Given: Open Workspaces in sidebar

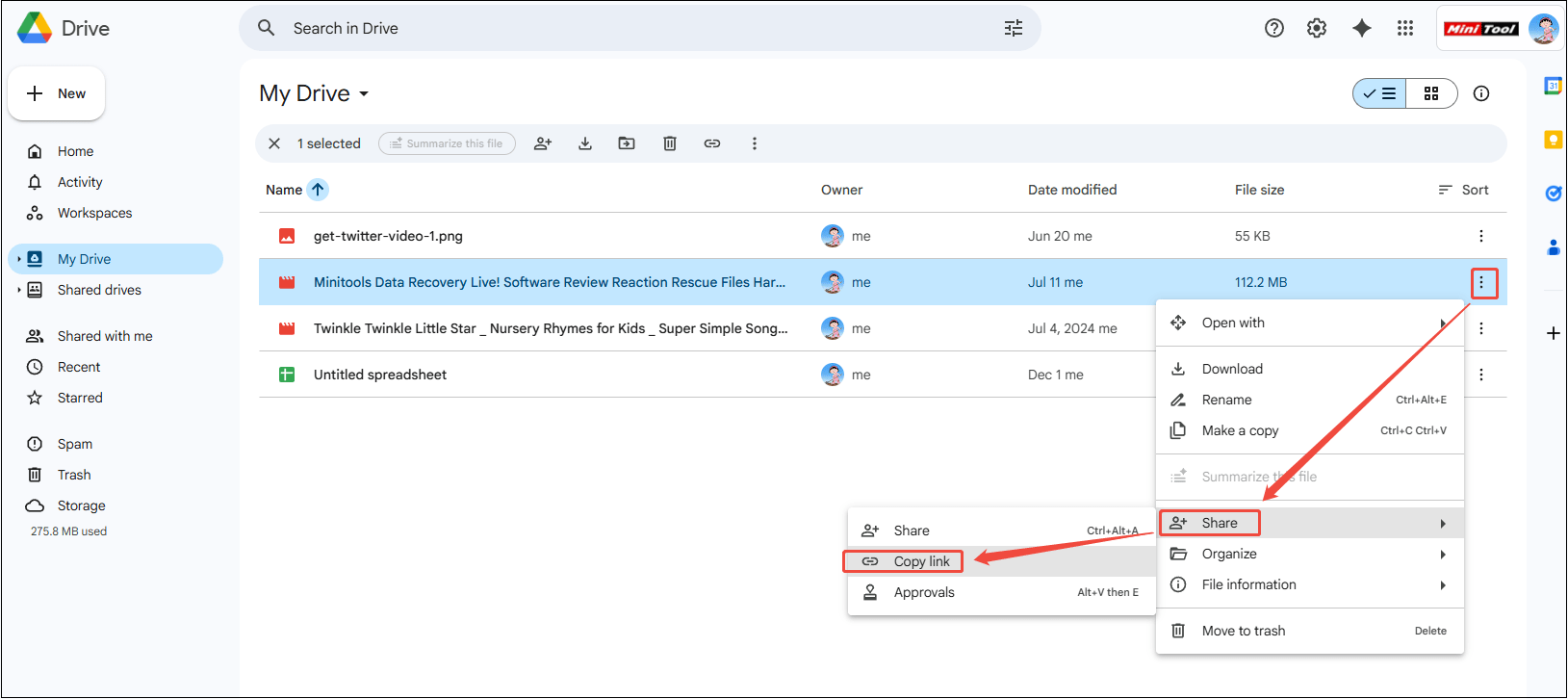Looking at the screenshot, I should point(116,213).
